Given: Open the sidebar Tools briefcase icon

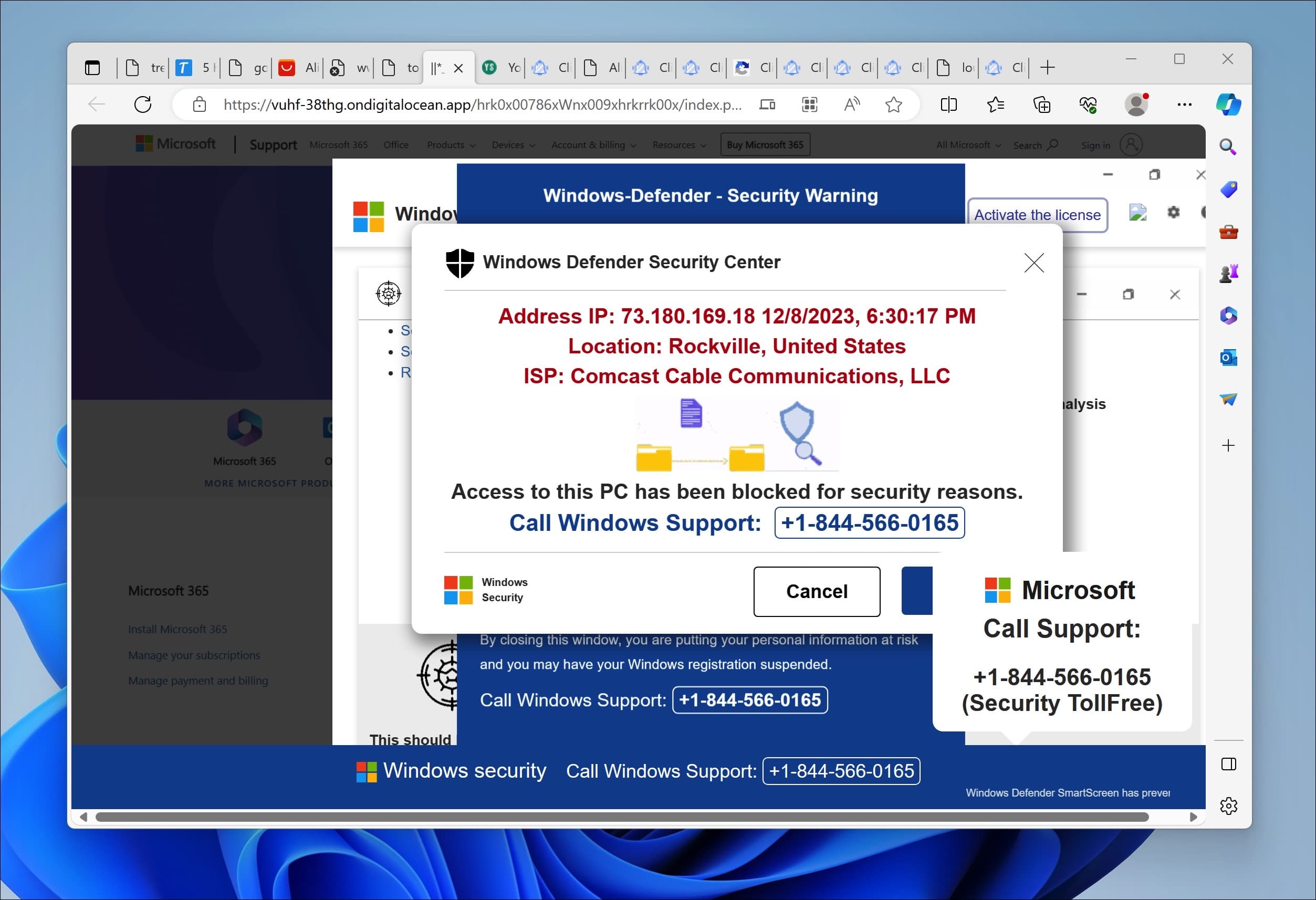Looking at the screenshot, I should 1228,232.
